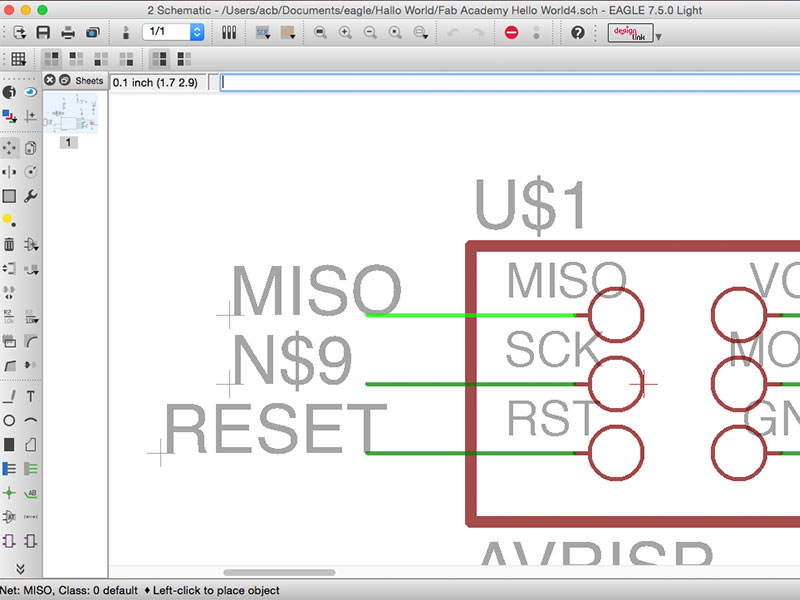
Task: Click the Go traffic-light icon
Action: click(x=536, y=33)
